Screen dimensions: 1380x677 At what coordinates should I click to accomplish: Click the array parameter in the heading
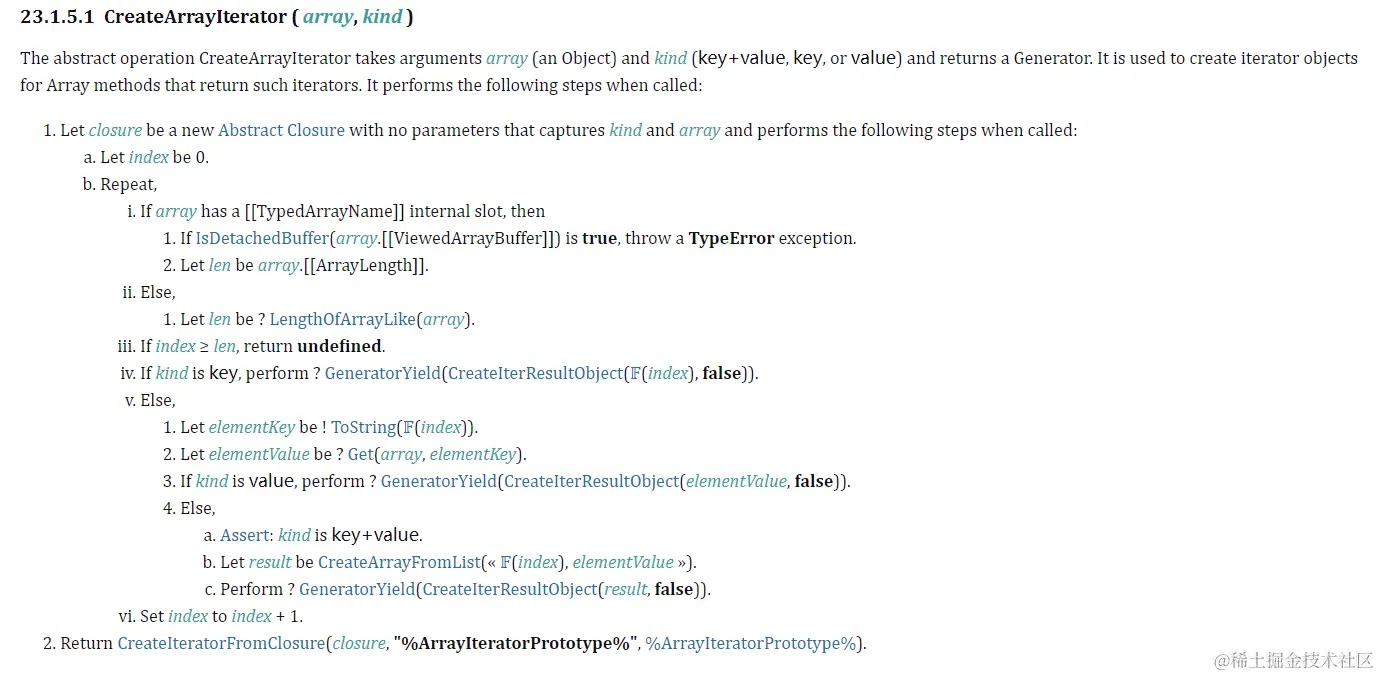coord(327,17)
